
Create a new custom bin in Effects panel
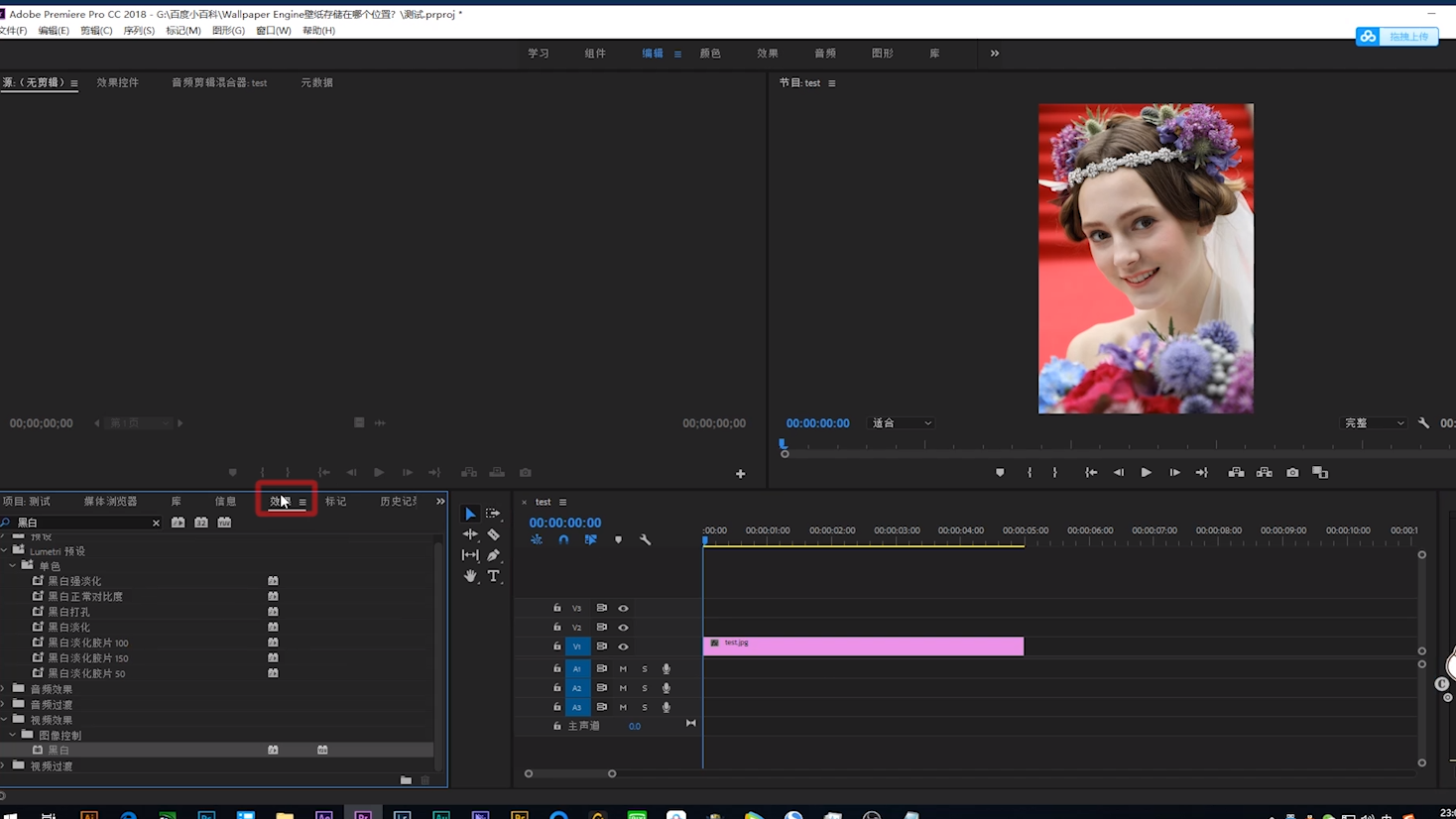406,780
